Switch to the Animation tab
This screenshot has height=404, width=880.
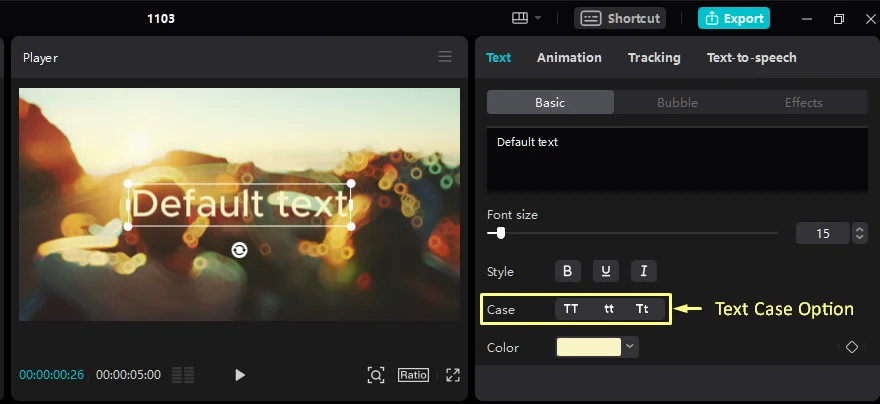click(x=569, y=58)
